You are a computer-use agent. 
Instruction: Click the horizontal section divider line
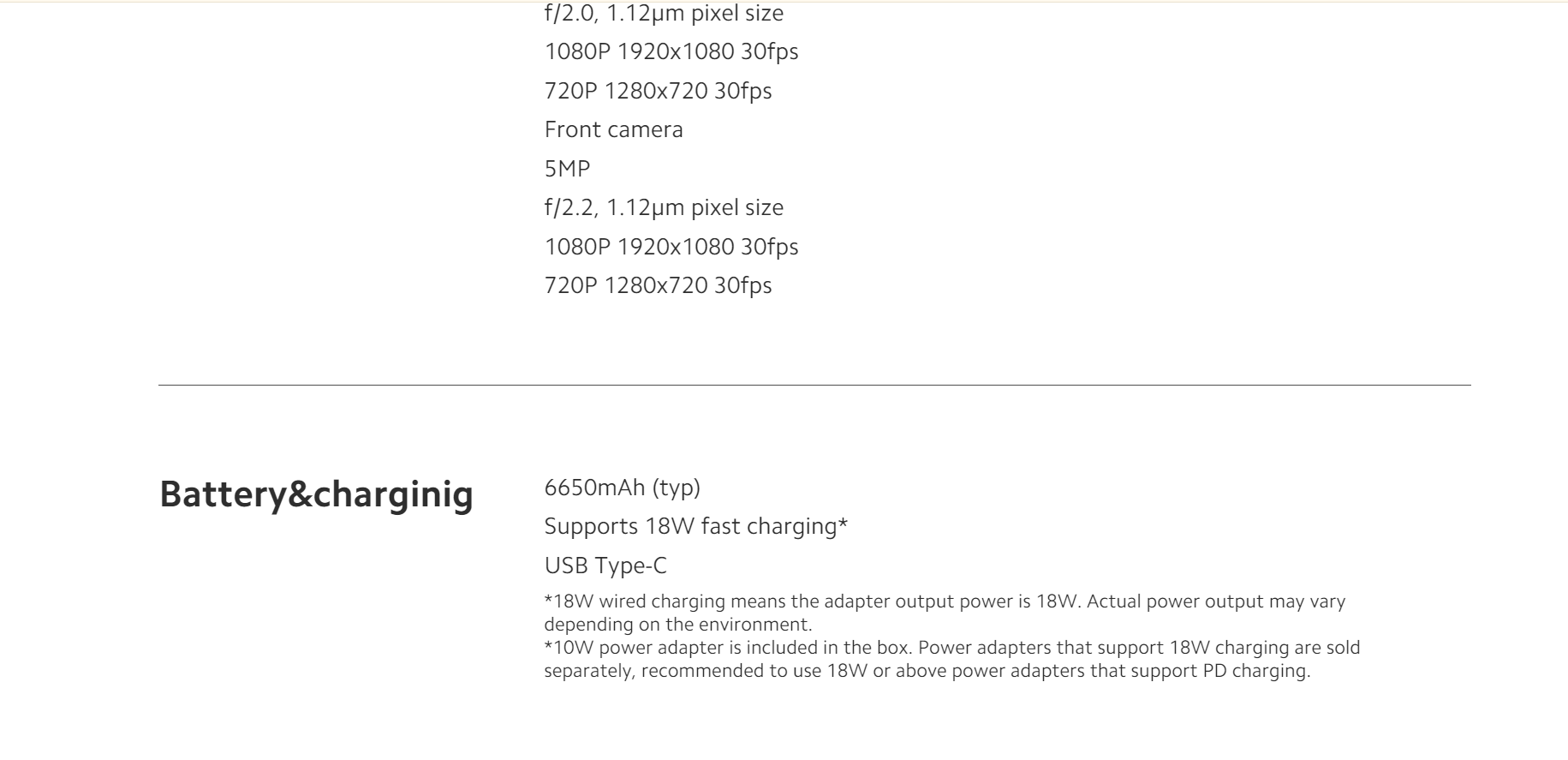click(x=814, y=386)
